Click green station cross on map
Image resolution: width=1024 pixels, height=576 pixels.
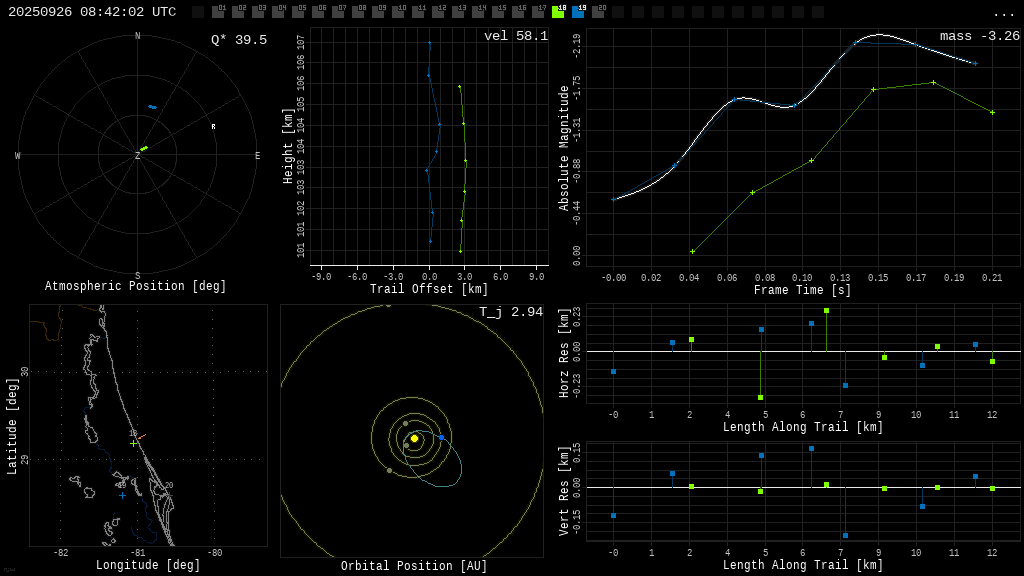click(133, 443)
